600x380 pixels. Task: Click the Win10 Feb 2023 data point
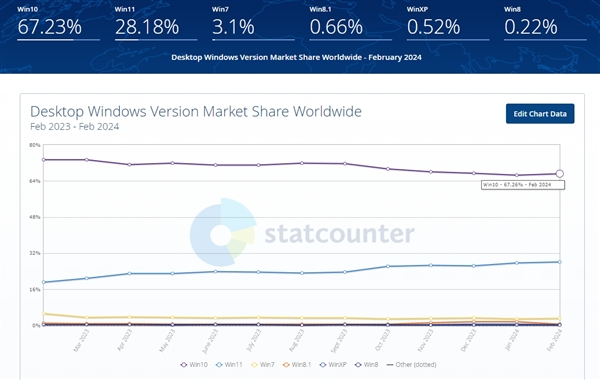pos(44,160)
